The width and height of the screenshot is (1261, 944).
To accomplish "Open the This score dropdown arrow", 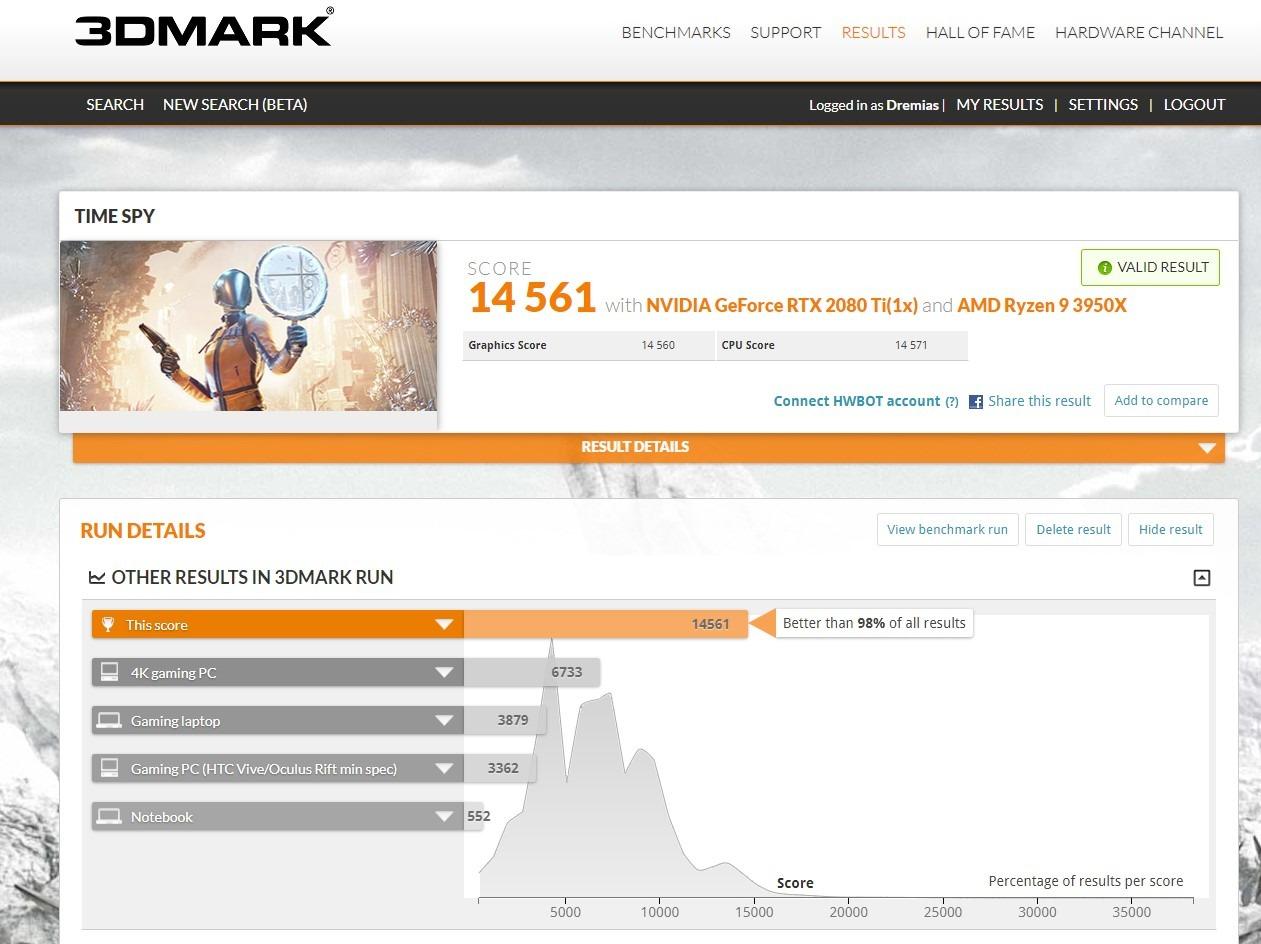I will coord(444,625).
